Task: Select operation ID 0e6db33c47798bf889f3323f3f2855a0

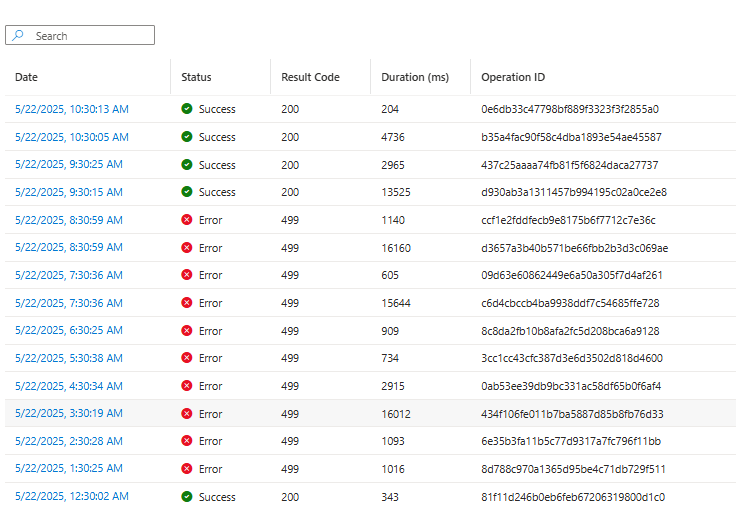Action: tap(570, 109)
